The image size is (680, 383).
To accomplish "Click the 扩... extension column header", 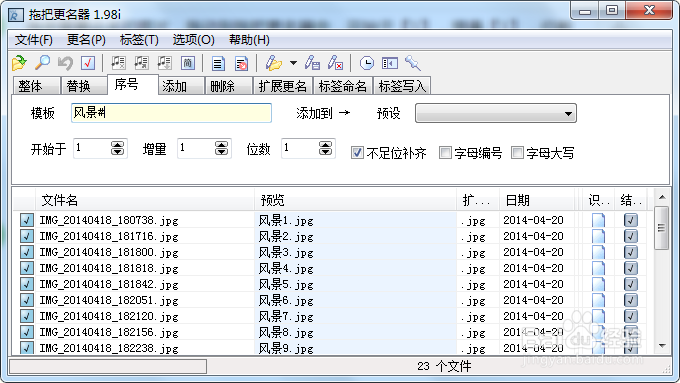I will click(x=478, y=200).
